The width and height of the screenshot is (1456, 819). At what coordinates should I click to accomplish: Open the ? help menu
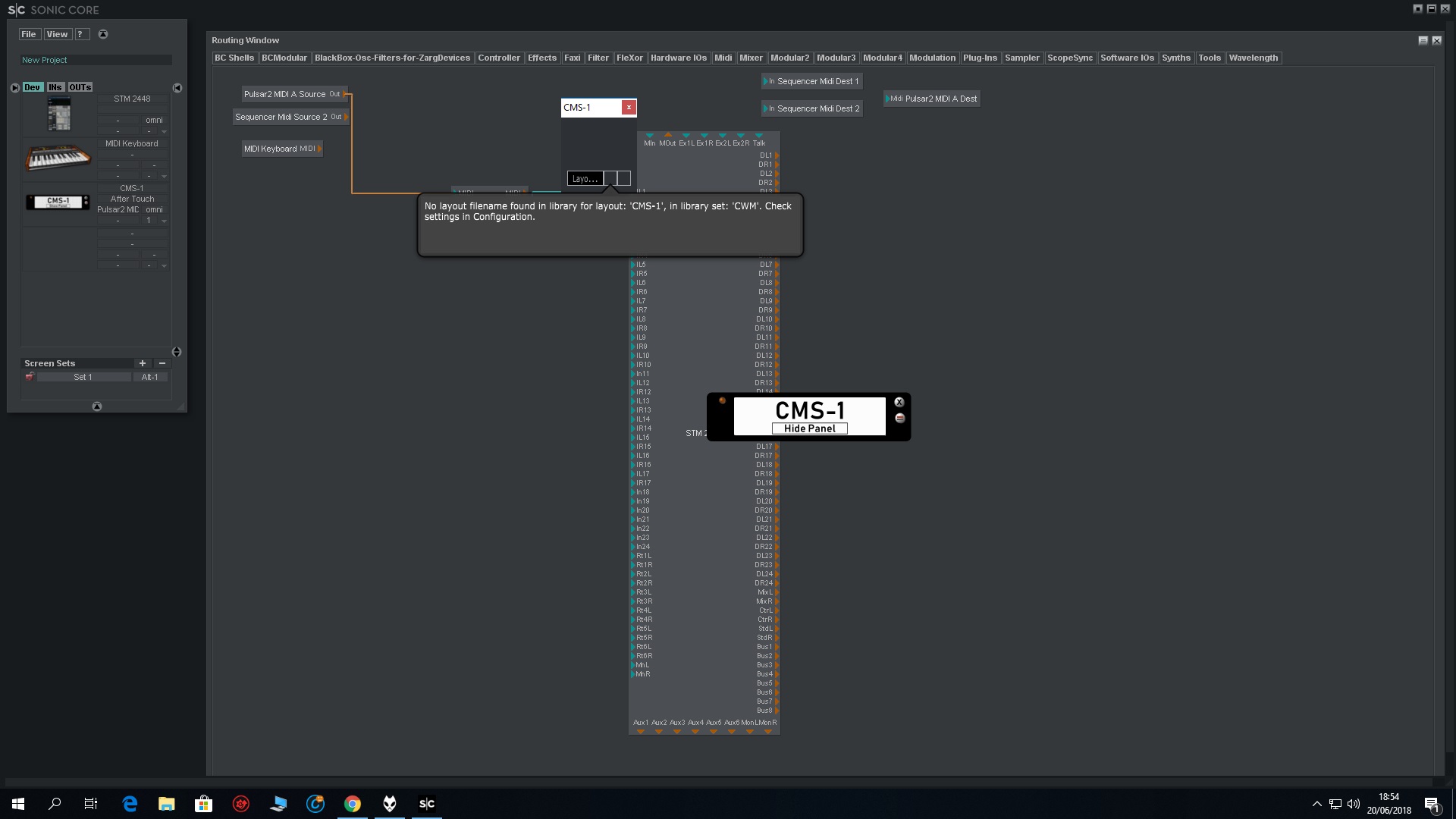(x=82, y=34)
